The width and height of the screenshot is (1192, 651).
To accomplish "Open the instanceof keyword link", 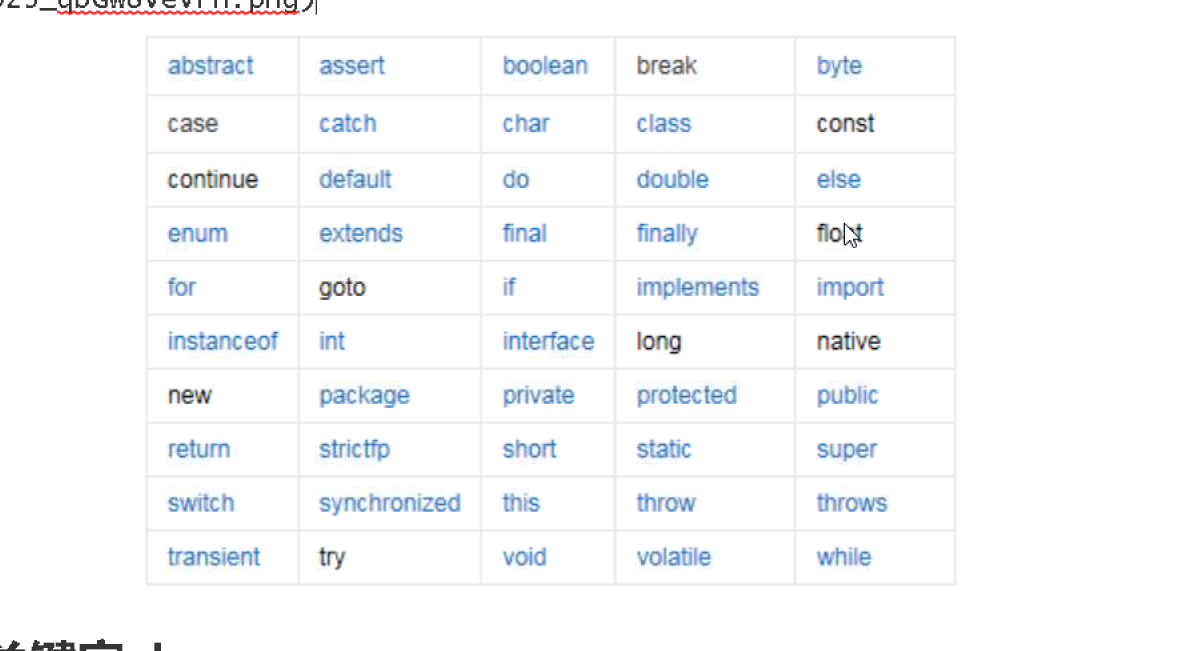I will click(223, 341).
